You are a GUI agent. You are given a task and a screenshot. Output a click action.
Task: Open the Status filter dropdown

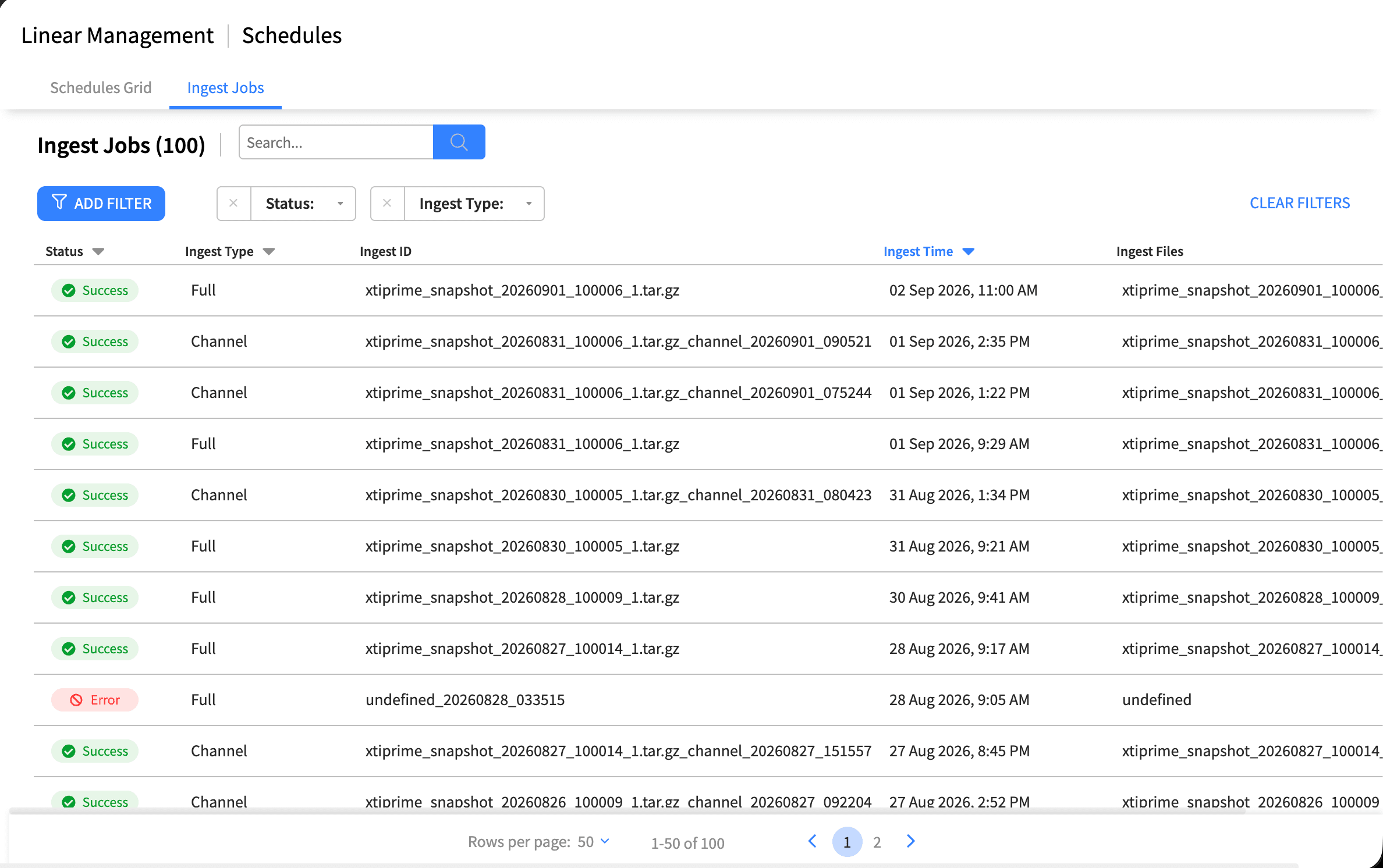coord(303,203)
